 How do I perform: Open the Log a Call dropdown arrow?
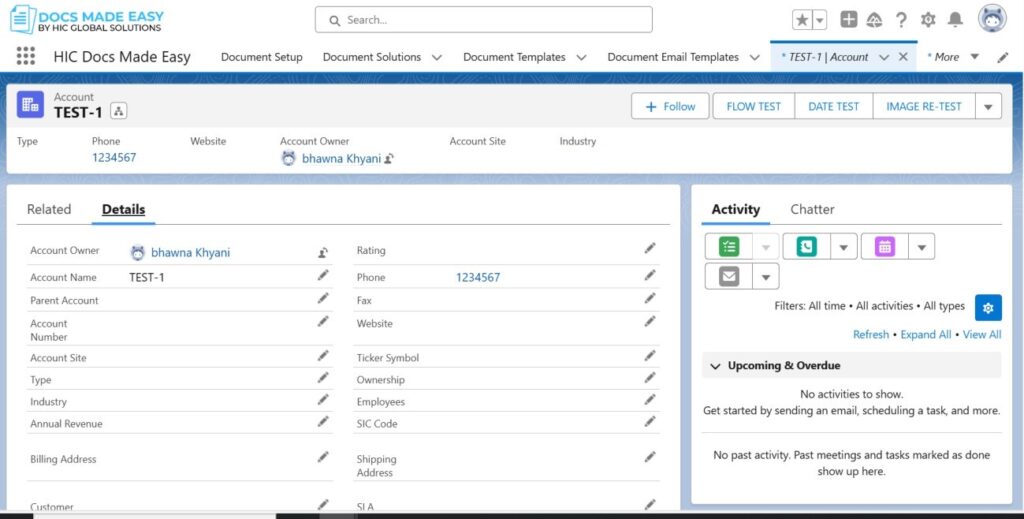844,247
